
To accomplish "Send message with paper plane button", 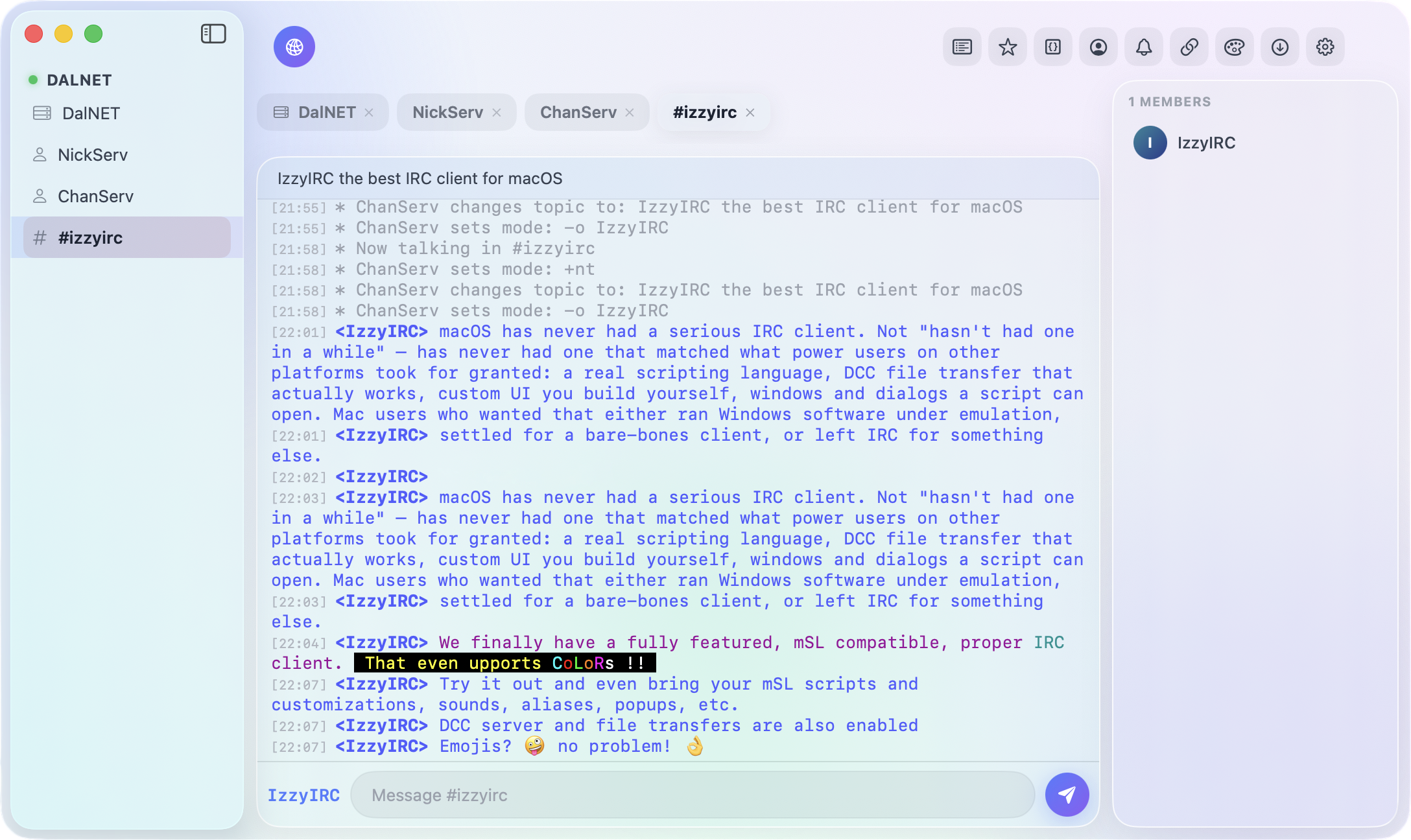I will click(1067, 795).
